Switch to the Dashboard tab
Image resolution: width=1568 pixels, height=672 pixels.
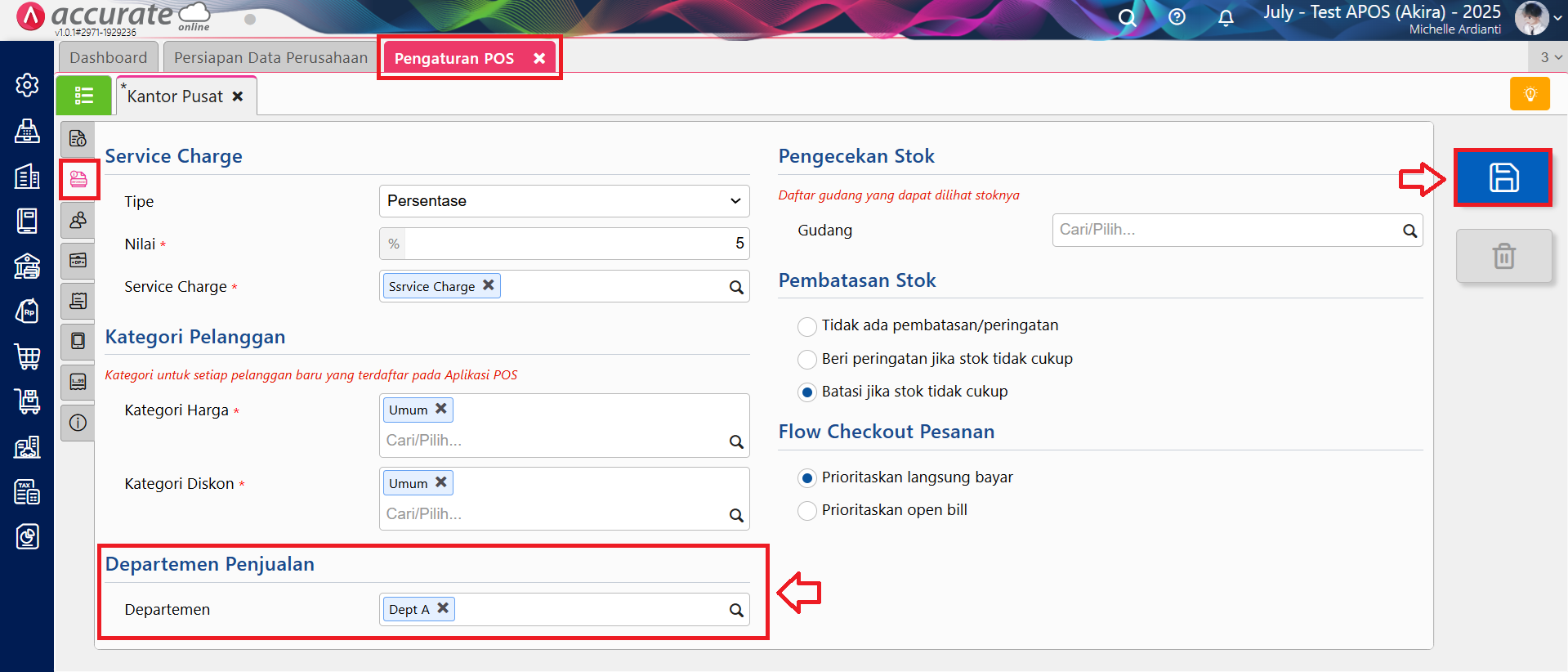[x=108, y=58]
